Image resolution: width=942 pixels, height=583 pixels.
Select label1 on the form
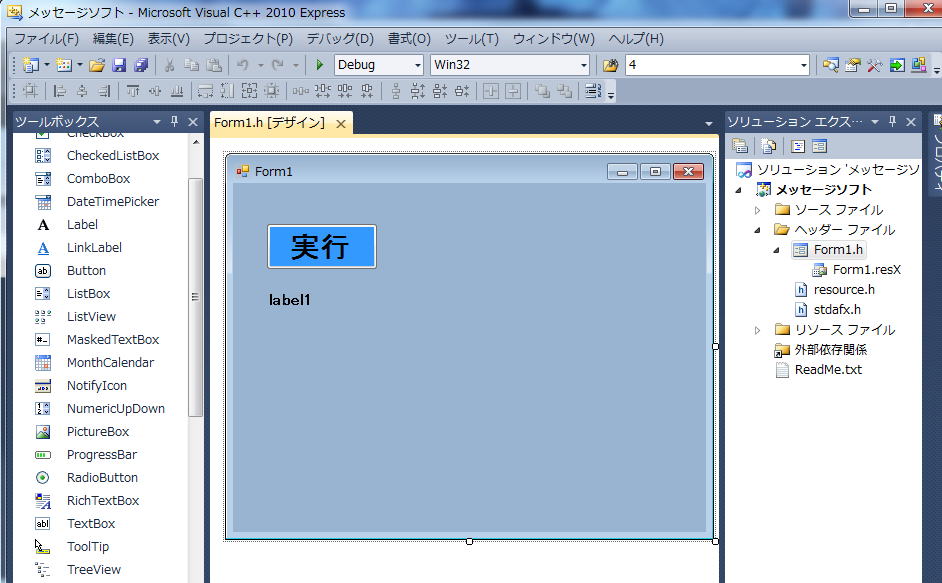290,300
